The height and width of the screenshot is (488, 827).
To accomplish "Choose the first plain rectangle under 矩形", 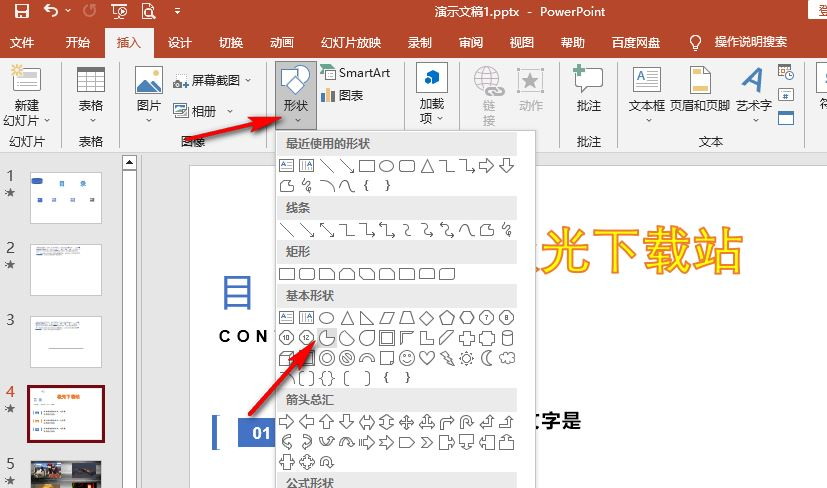I will [287, 274].
